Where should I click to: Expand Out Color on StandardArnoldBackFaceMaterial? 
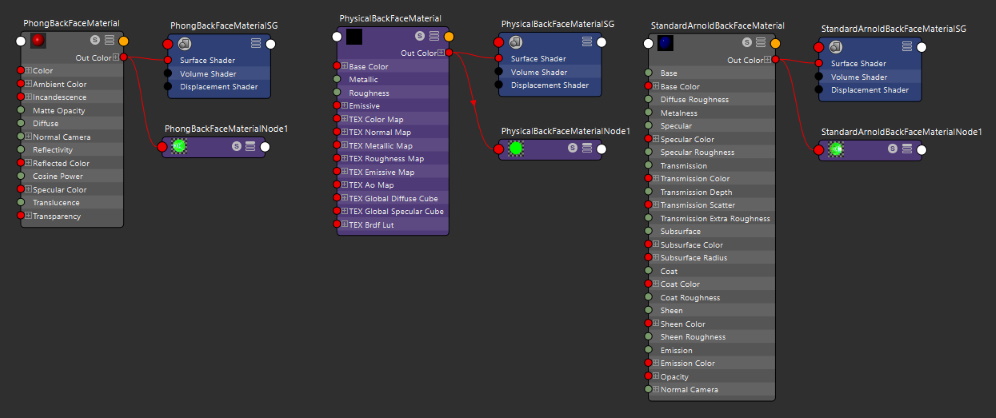(767, 60)
